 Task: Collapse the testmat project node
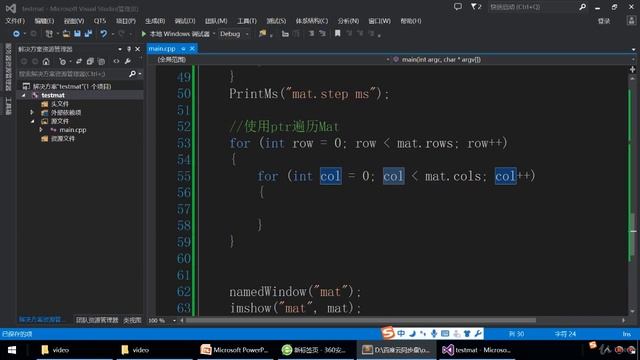click(24, 95)
